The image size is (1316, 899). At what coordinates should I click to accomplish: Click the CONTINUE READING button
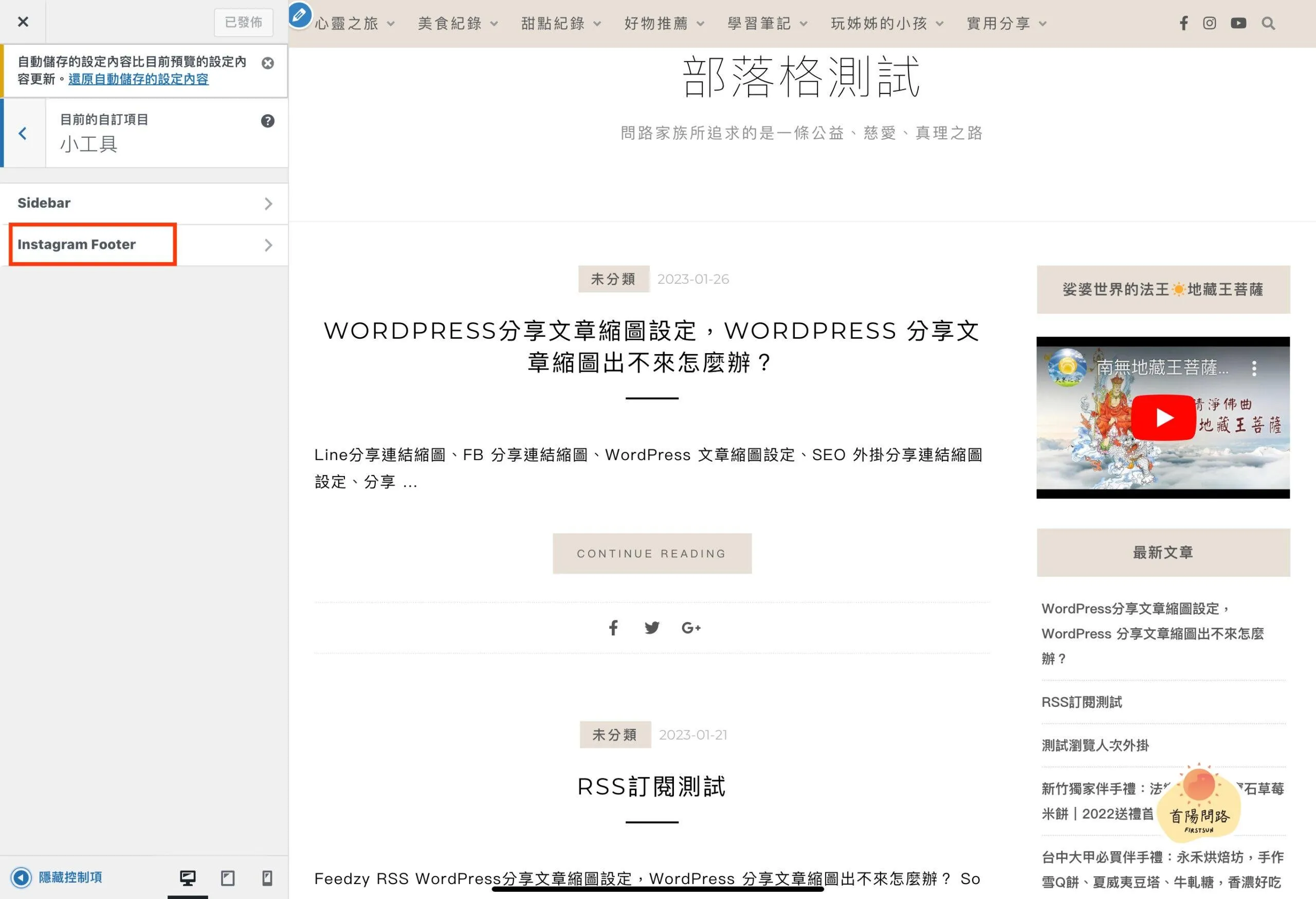click(x=652, y=553)
